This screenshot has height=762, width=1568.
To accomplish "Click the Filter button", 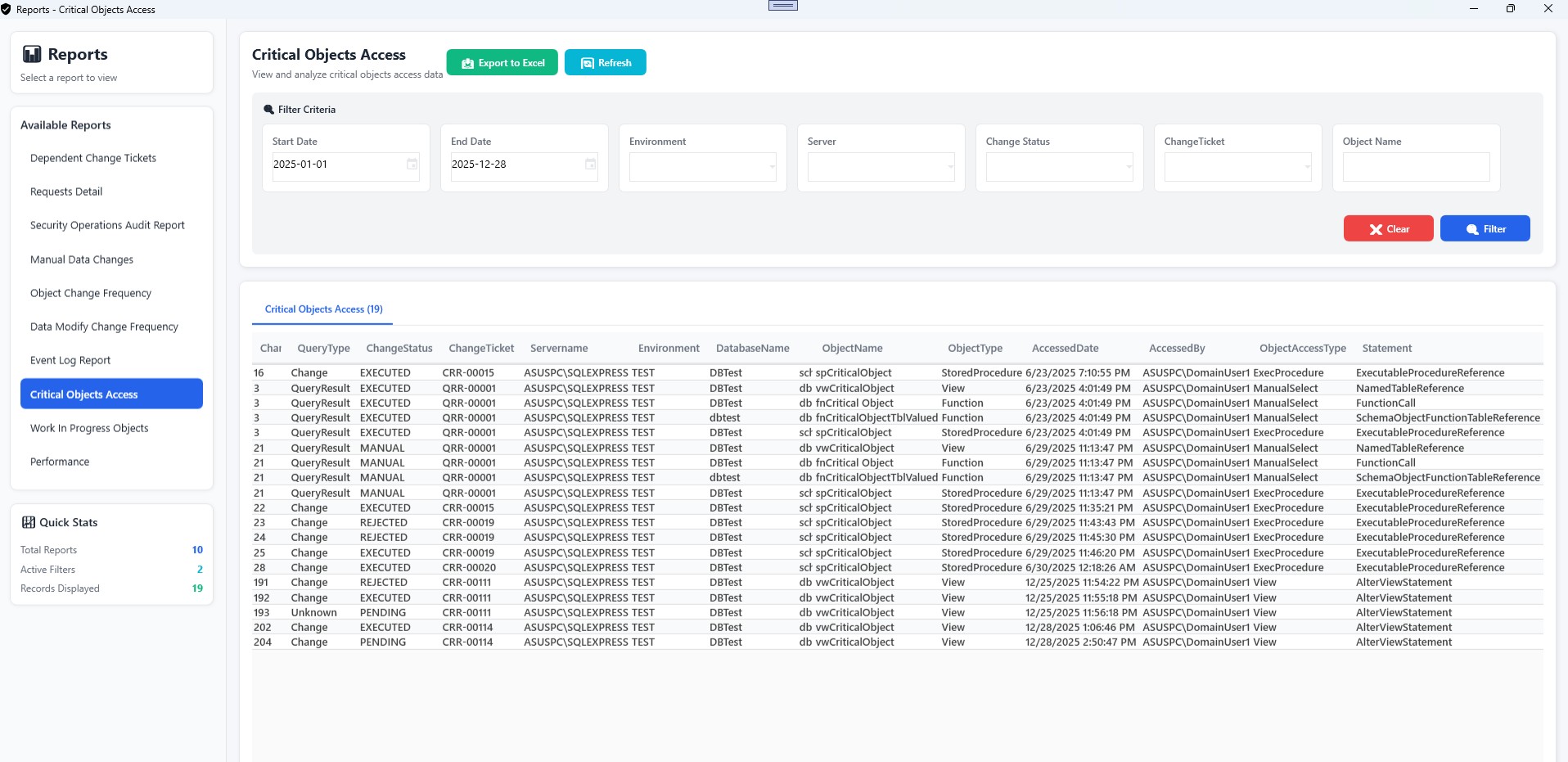I will click(x=1485, y=228).
